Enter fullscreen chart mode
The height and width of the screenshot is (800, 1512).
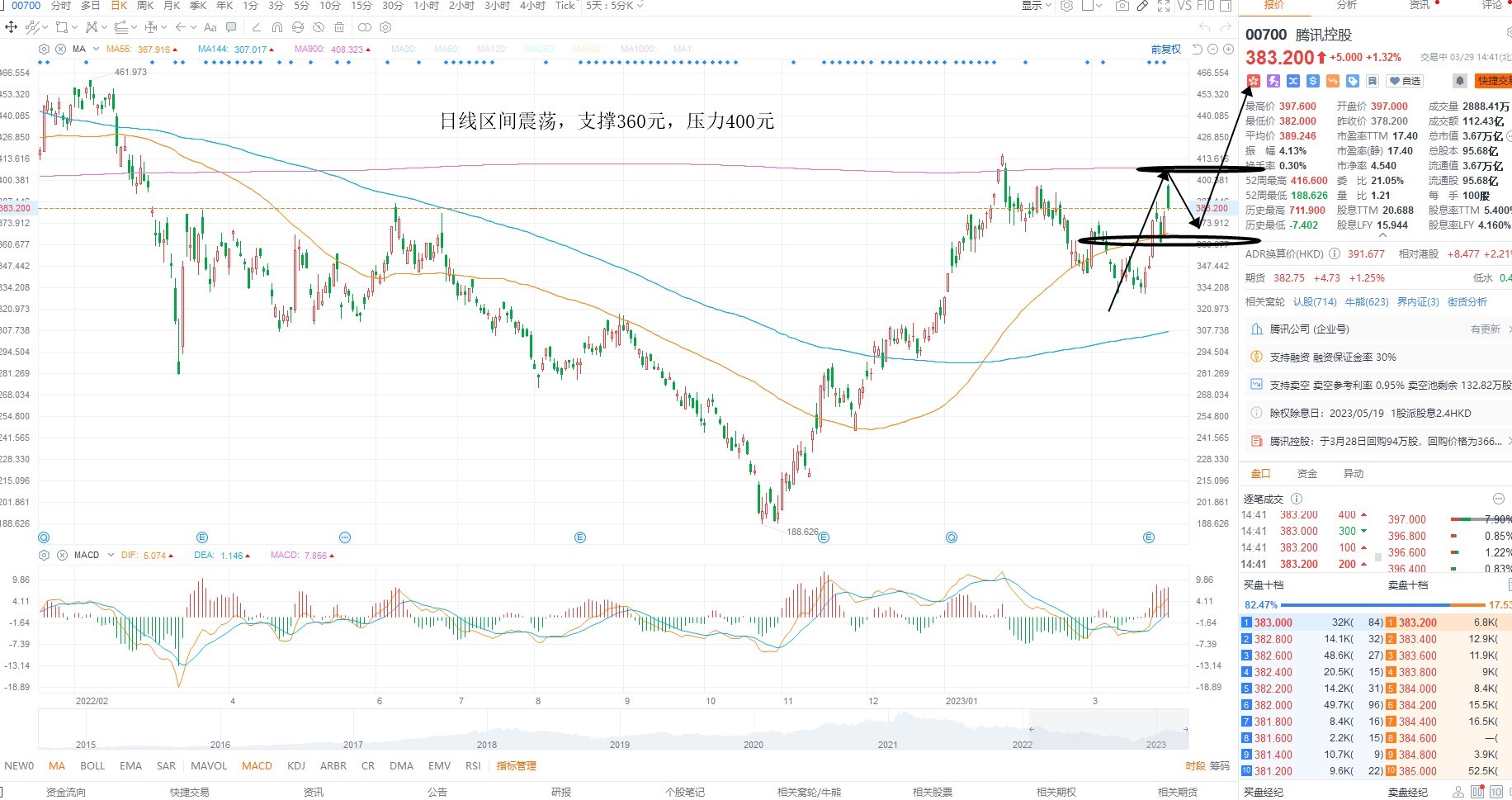(x=1164, y=6)
